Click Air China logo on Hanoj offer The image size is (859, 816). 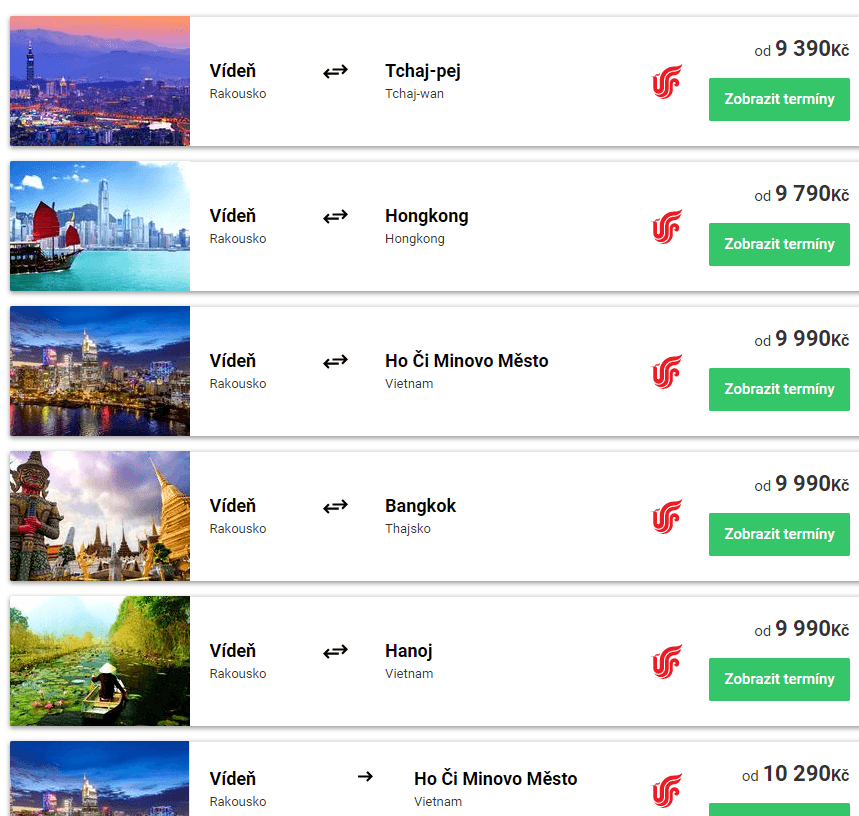(667, 662)
